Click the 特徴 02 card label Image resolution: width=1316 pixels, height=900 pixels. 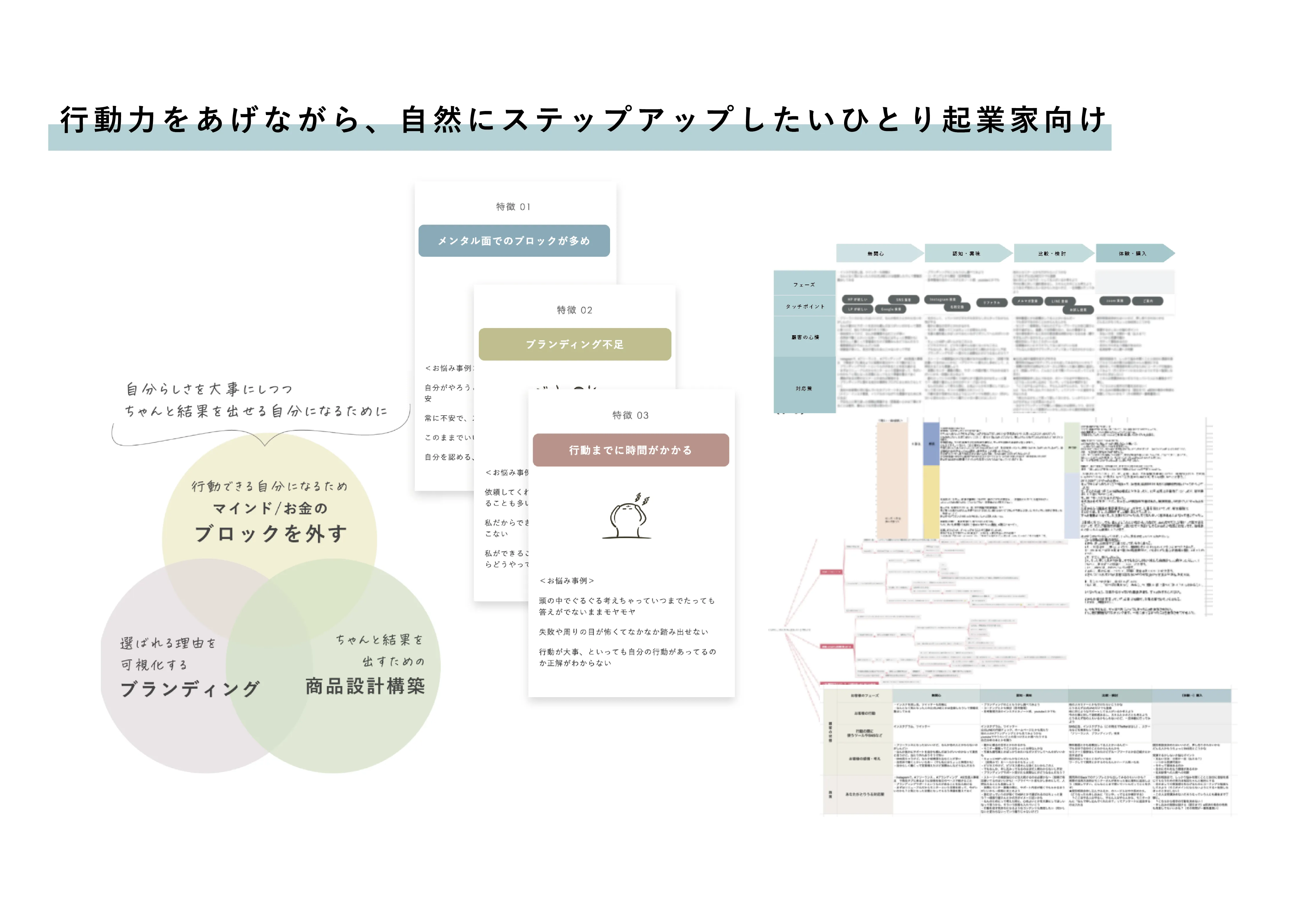(574, 310)
